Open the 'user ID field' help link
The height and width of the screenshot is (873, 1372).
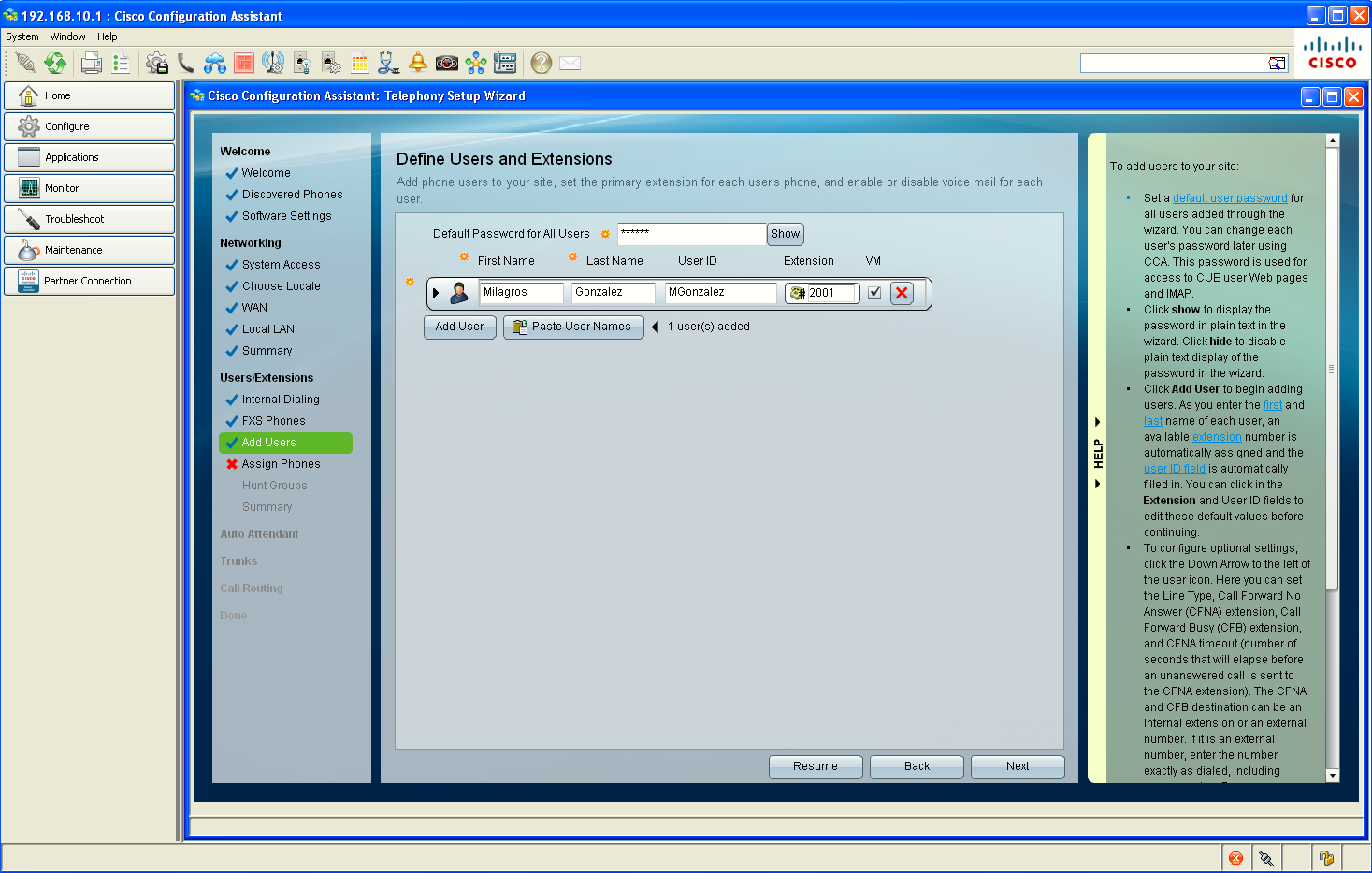click(1175, 469)
